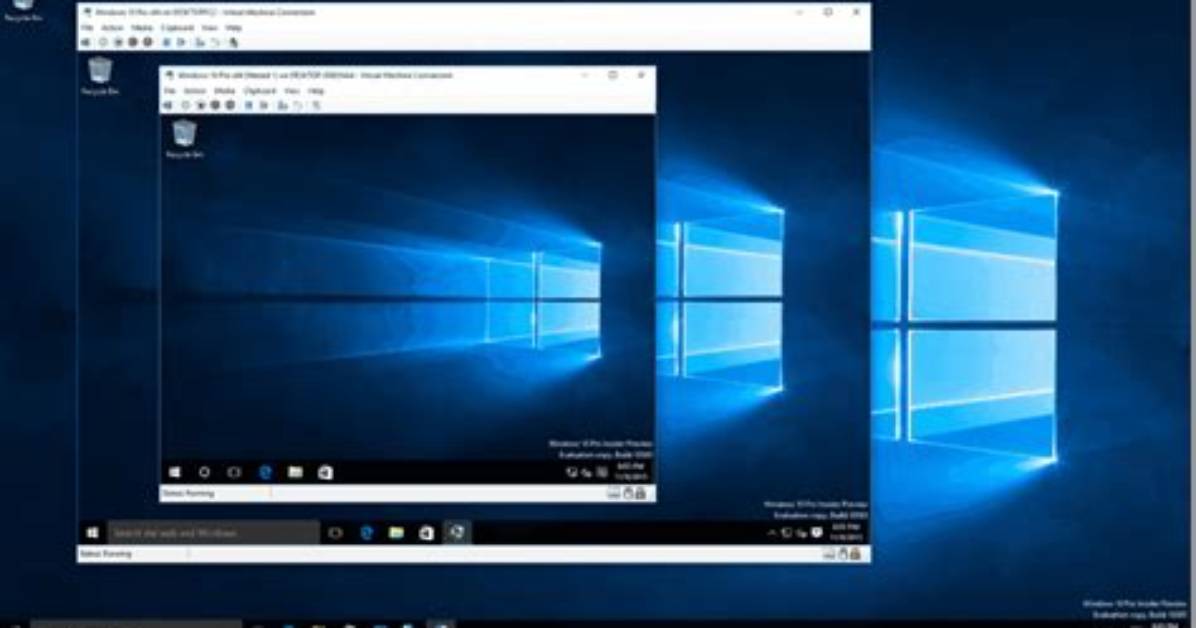Select Hyper-V app on outer VM taskbar

pyautogui.click(x=456, y=533)
